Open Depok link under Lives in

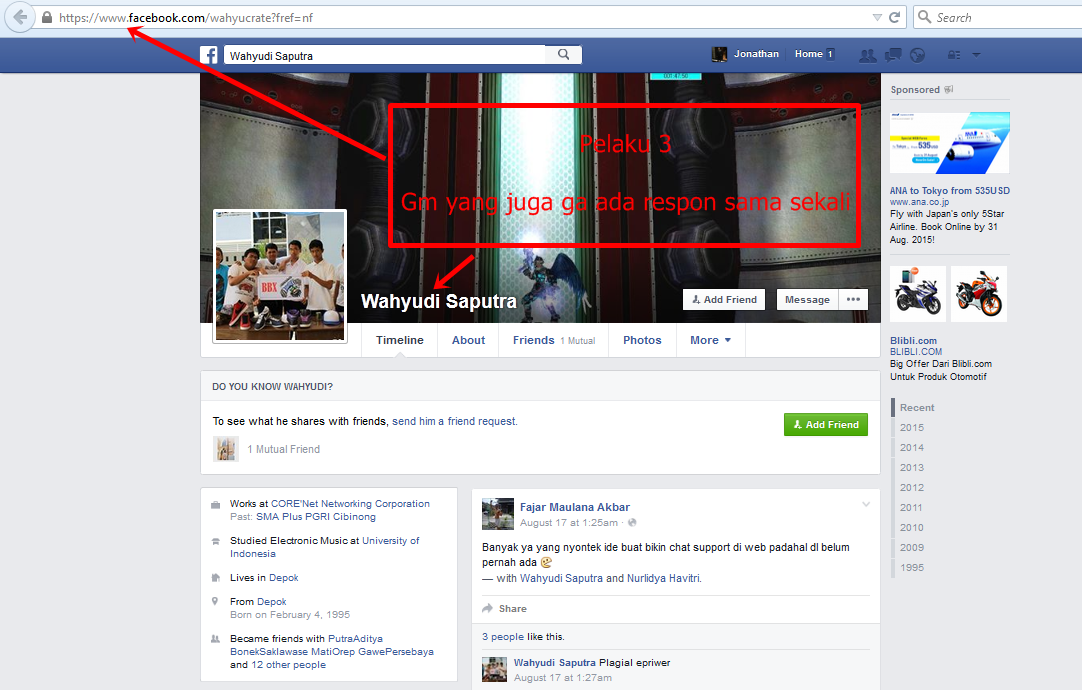coord(284,578)
